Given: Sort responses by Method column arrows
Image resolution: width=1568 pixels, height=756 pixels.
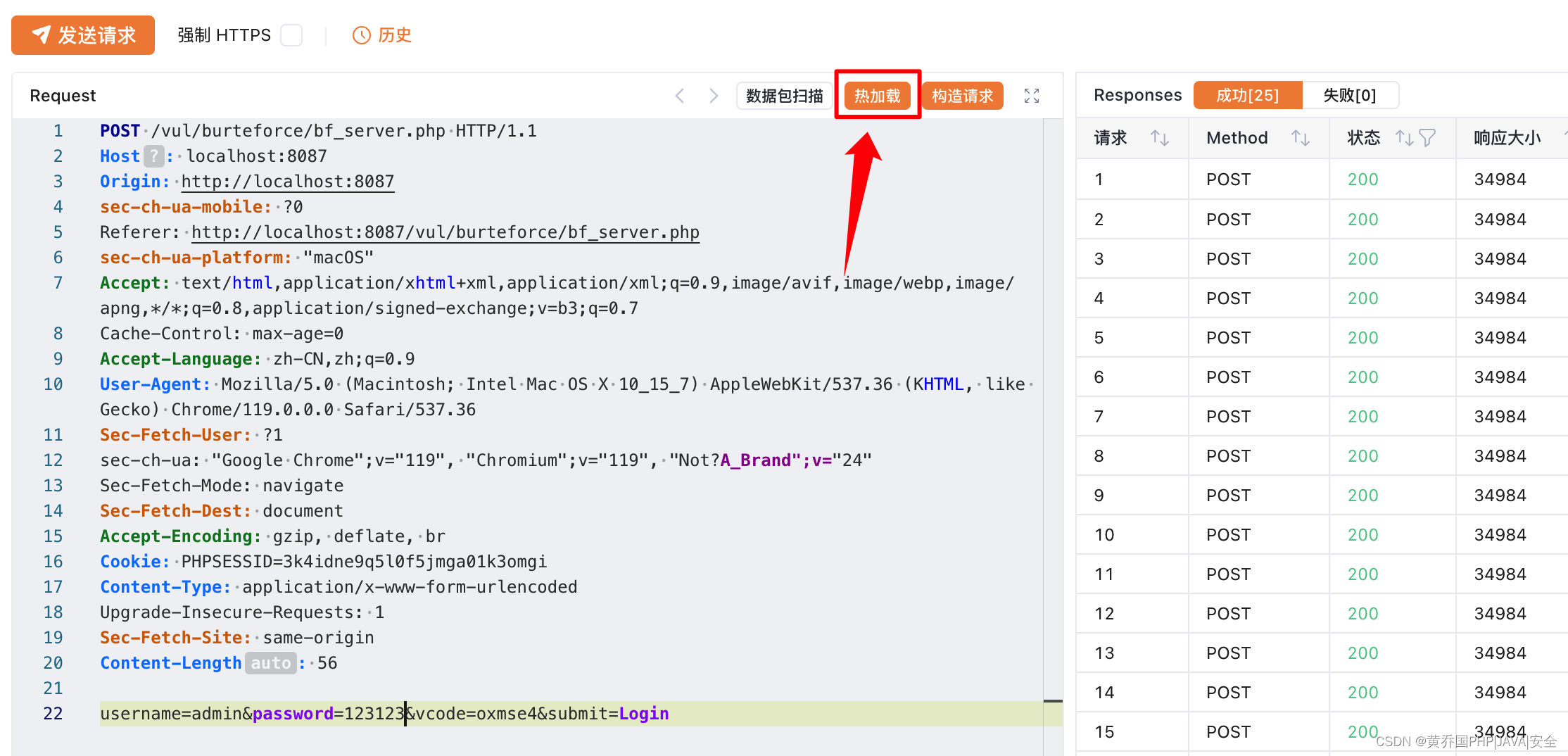Looking at the screenshot, I should tap(1301, 138).
